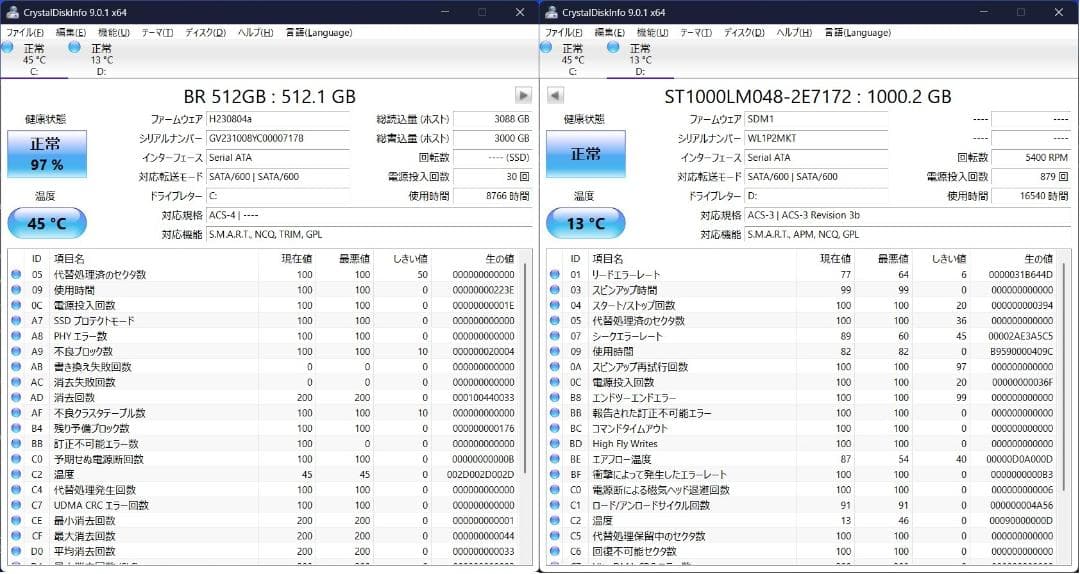
Task: Click the 45 °C temperature button
Action: click(x=47, y=223)
